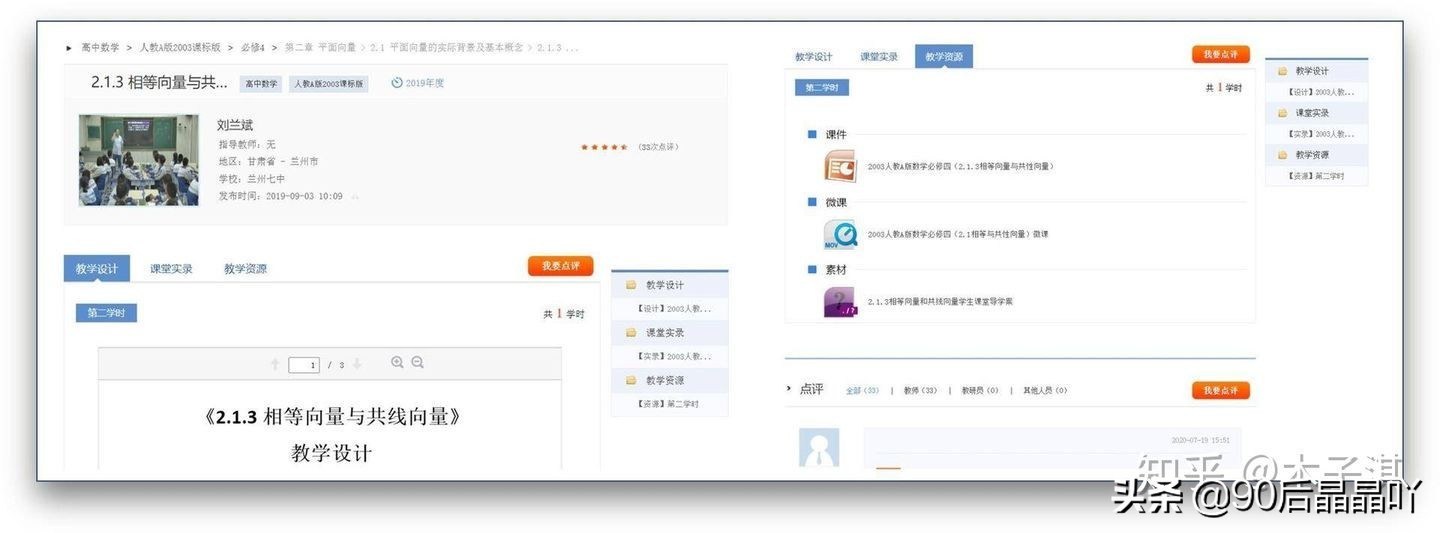The width and height of the screenshot is (1440, 533).
Task: Go to next page in document viewer
Action: click(x=357, y=365)
